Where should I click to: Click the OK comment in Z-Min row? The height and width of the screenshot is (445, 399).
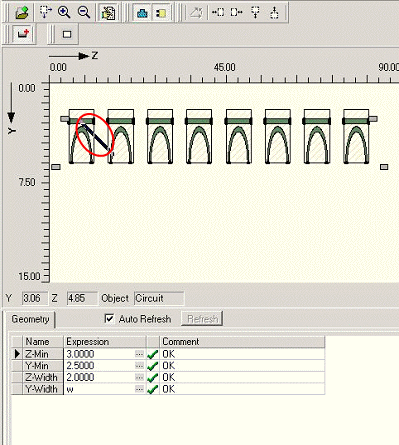tap(168, 354)
